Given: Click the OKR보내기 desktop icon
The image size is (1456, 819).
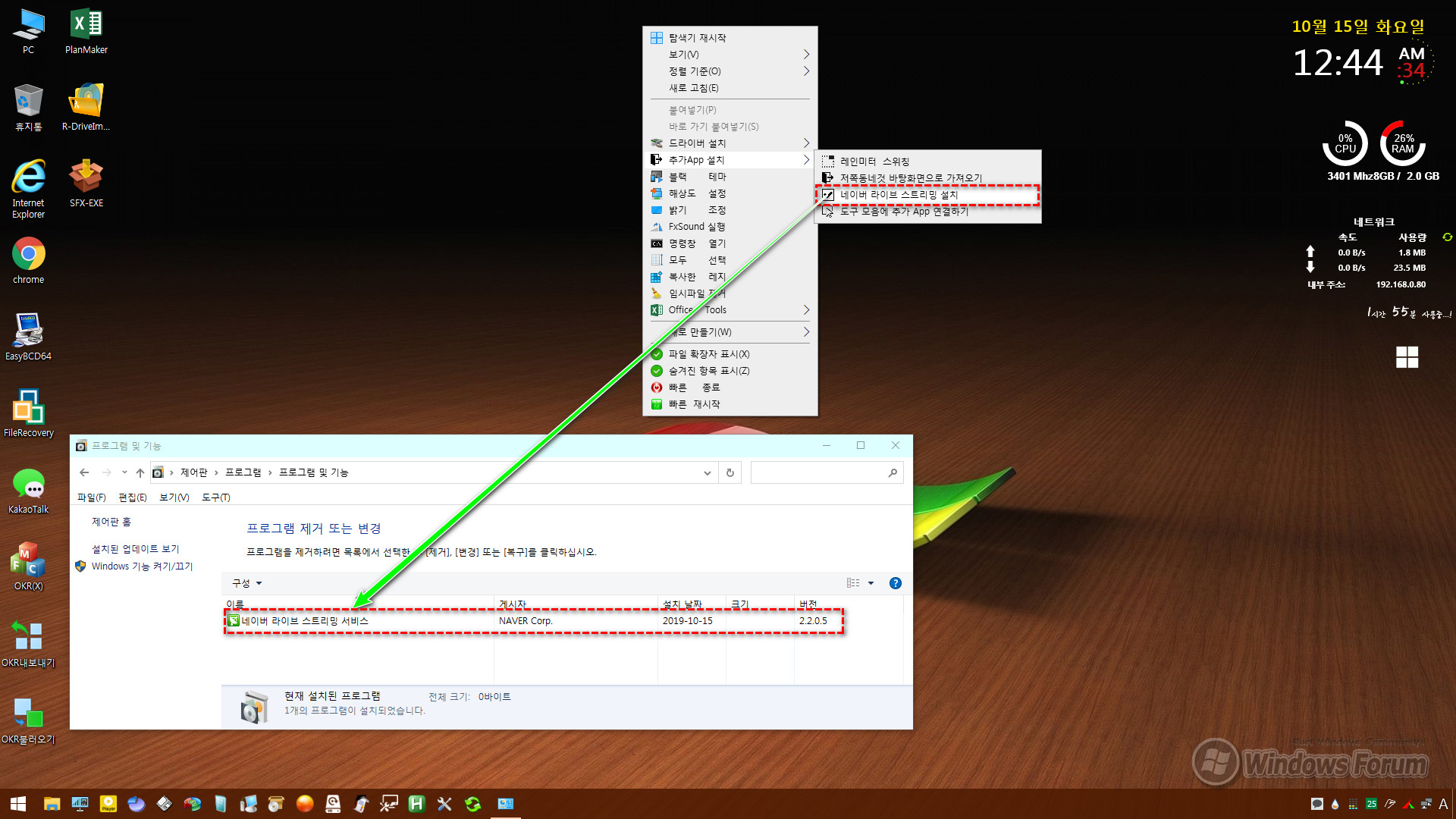Looking at the screenshot, I should coord(28,635).
